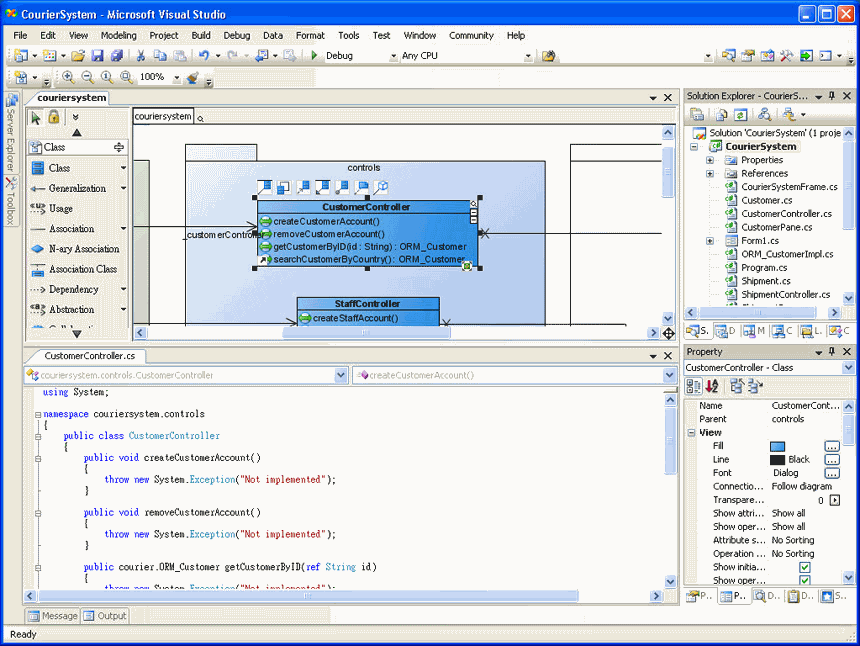Viewport: 860px width, 646px height.
Task: Click the blue Fill color swatch
Action: pos(778,446)
